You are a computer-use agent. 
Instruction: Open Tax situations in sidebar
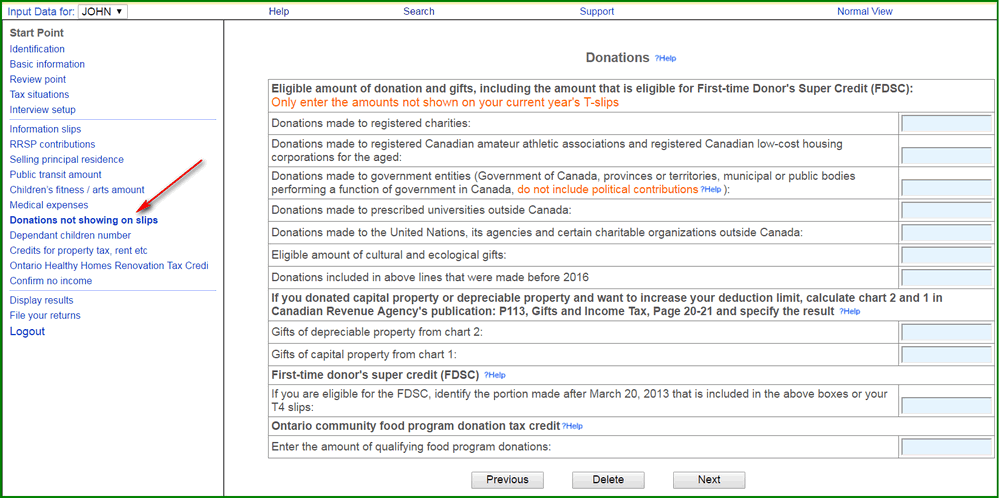click(40, 95)
